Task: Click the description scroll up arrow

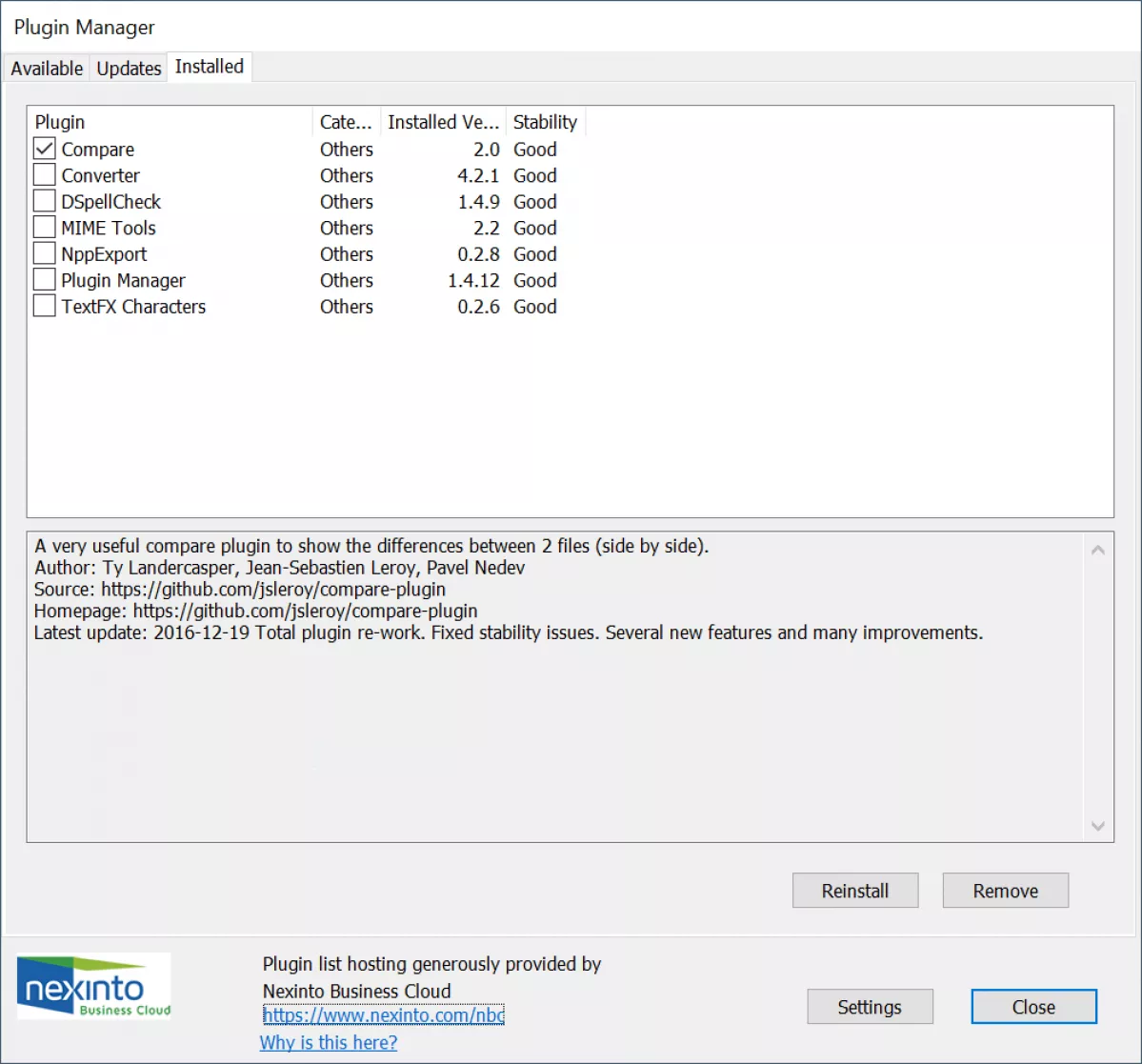Action: click(x=1097, y=551)
